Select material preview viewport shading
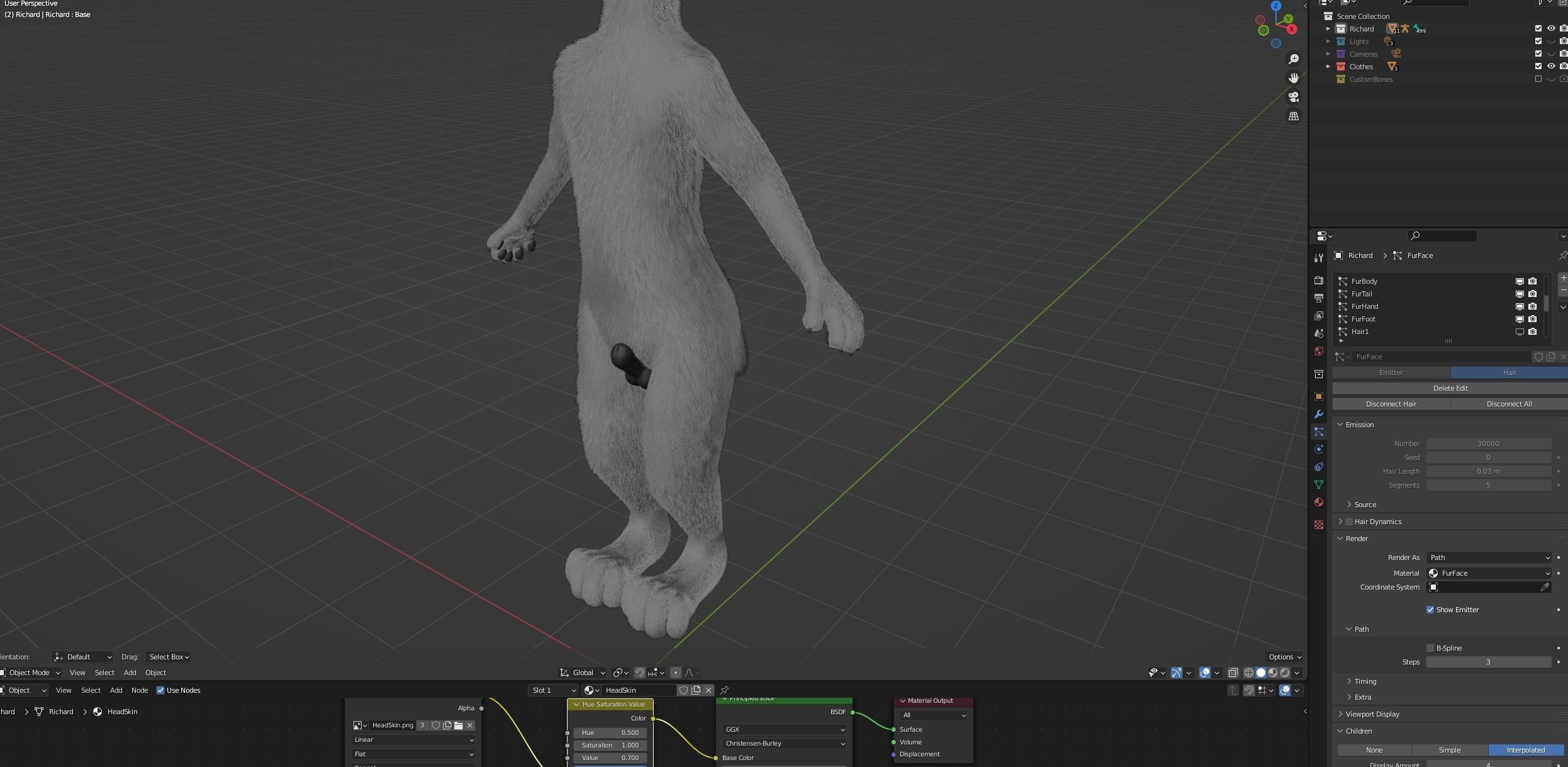Image resolution: width=1568 pixels, height=767 pixels. tap(1273, 673)
